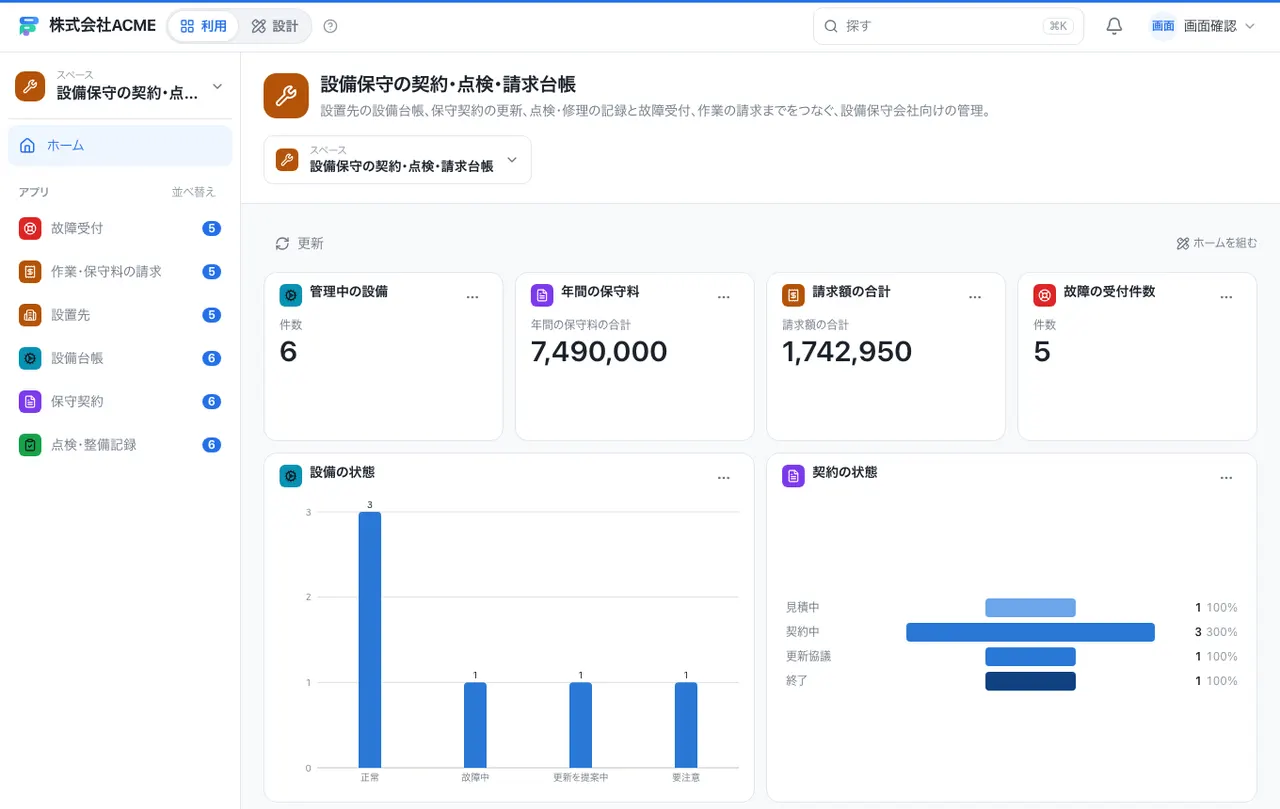1280x809 pixels.
Task: Click the 正常 bar in 設備の状態 chart
Action: tap(369, 640)
